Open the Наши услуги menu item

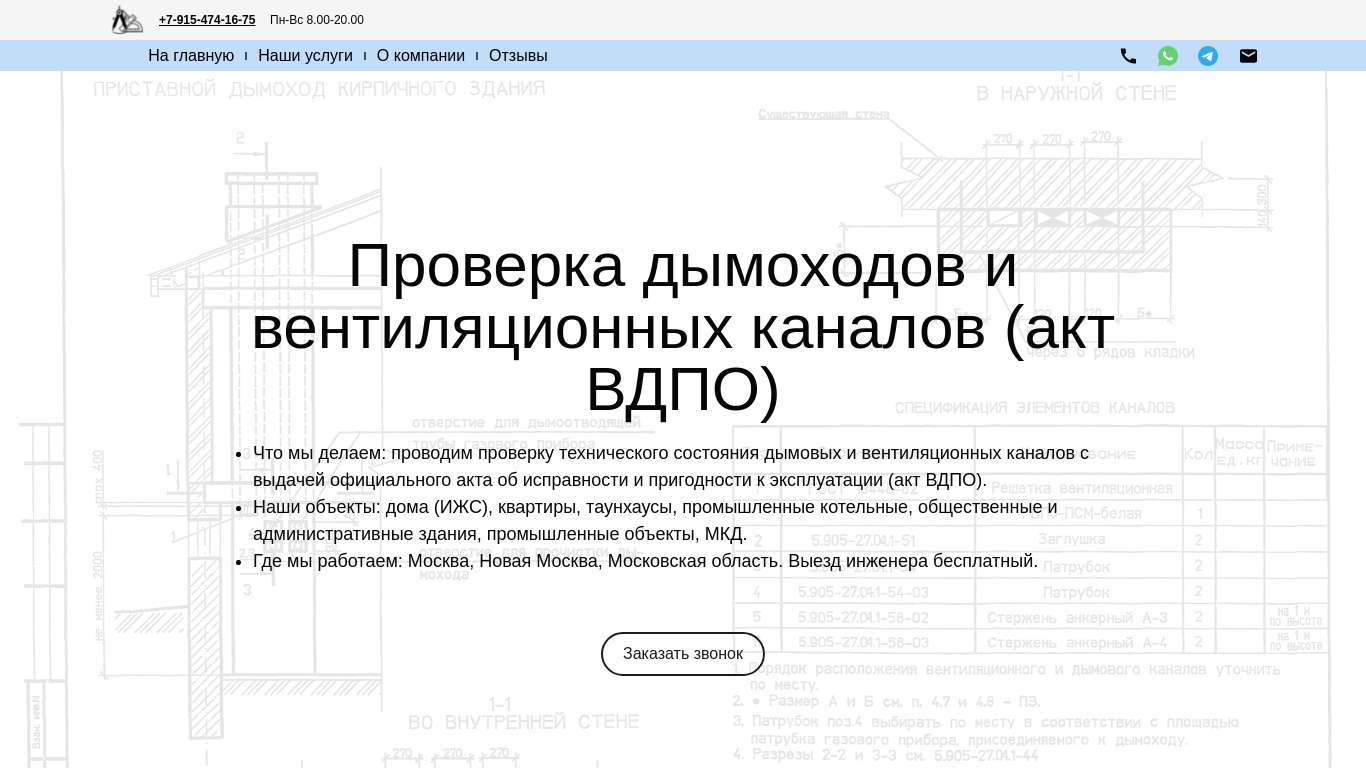pos(305,56)
